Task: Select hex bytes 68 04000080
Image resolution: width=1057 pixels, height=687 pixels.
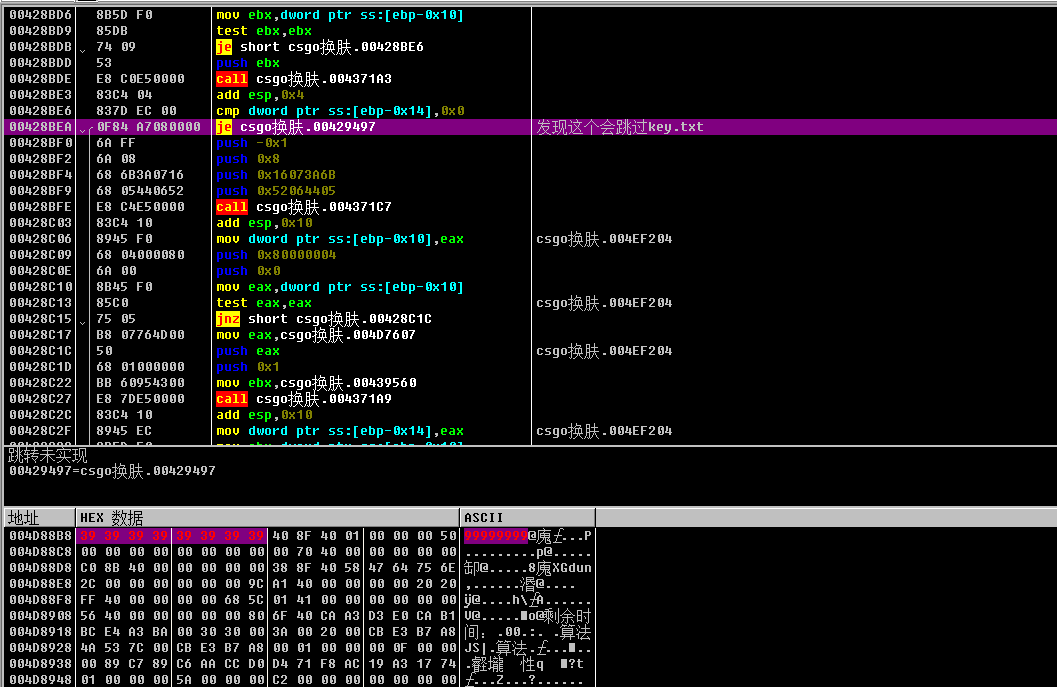Action: click(140, 255)
